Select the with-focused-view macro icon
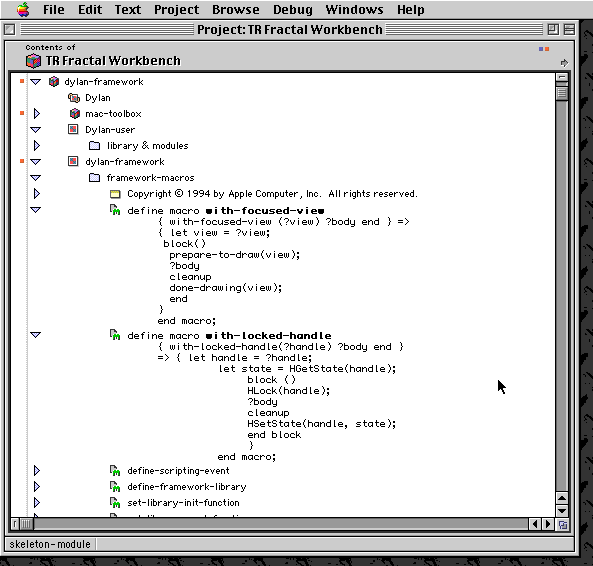Screen dimensions: 593x566 point(115,210)
